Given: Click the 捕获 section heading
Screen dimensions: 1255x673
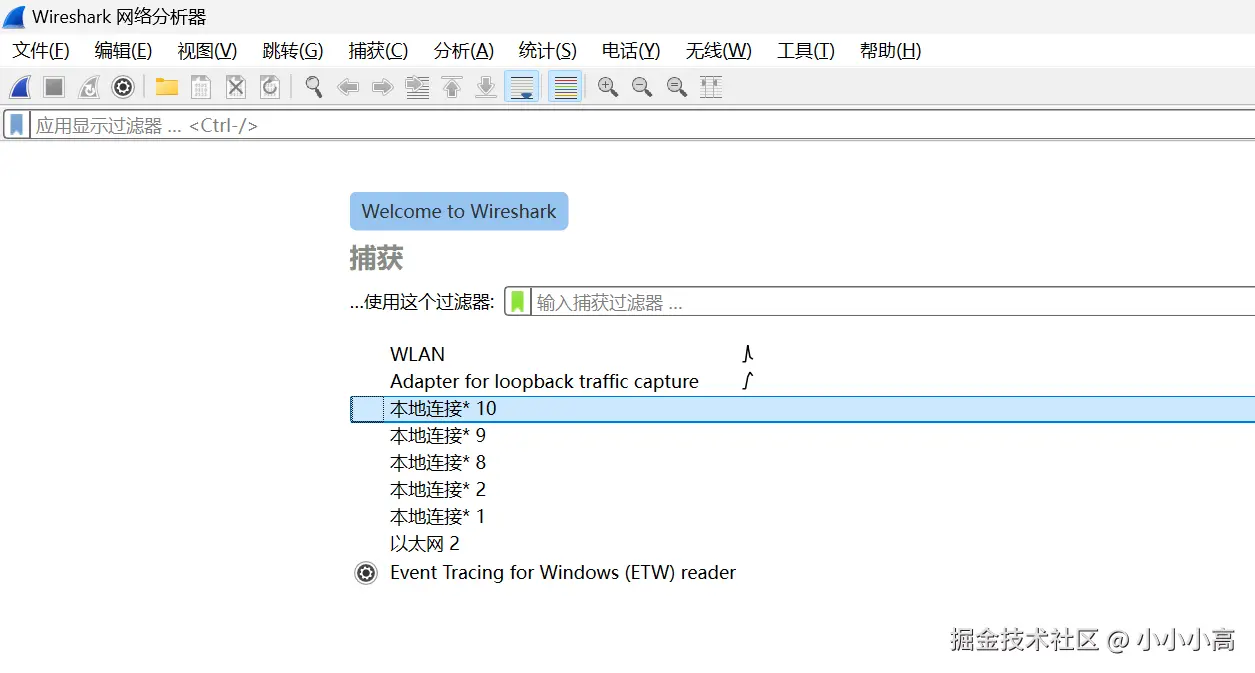Looking at the screenshot, I should click(376, 258).
